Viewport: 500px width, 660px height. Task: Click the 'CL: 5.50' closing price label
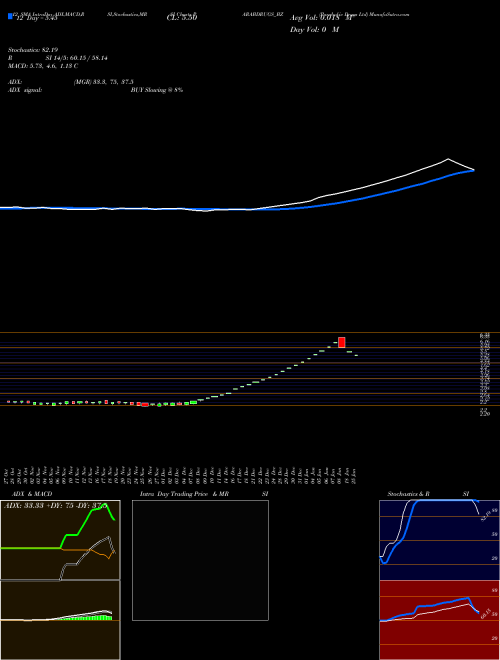(x=182, y=18)
